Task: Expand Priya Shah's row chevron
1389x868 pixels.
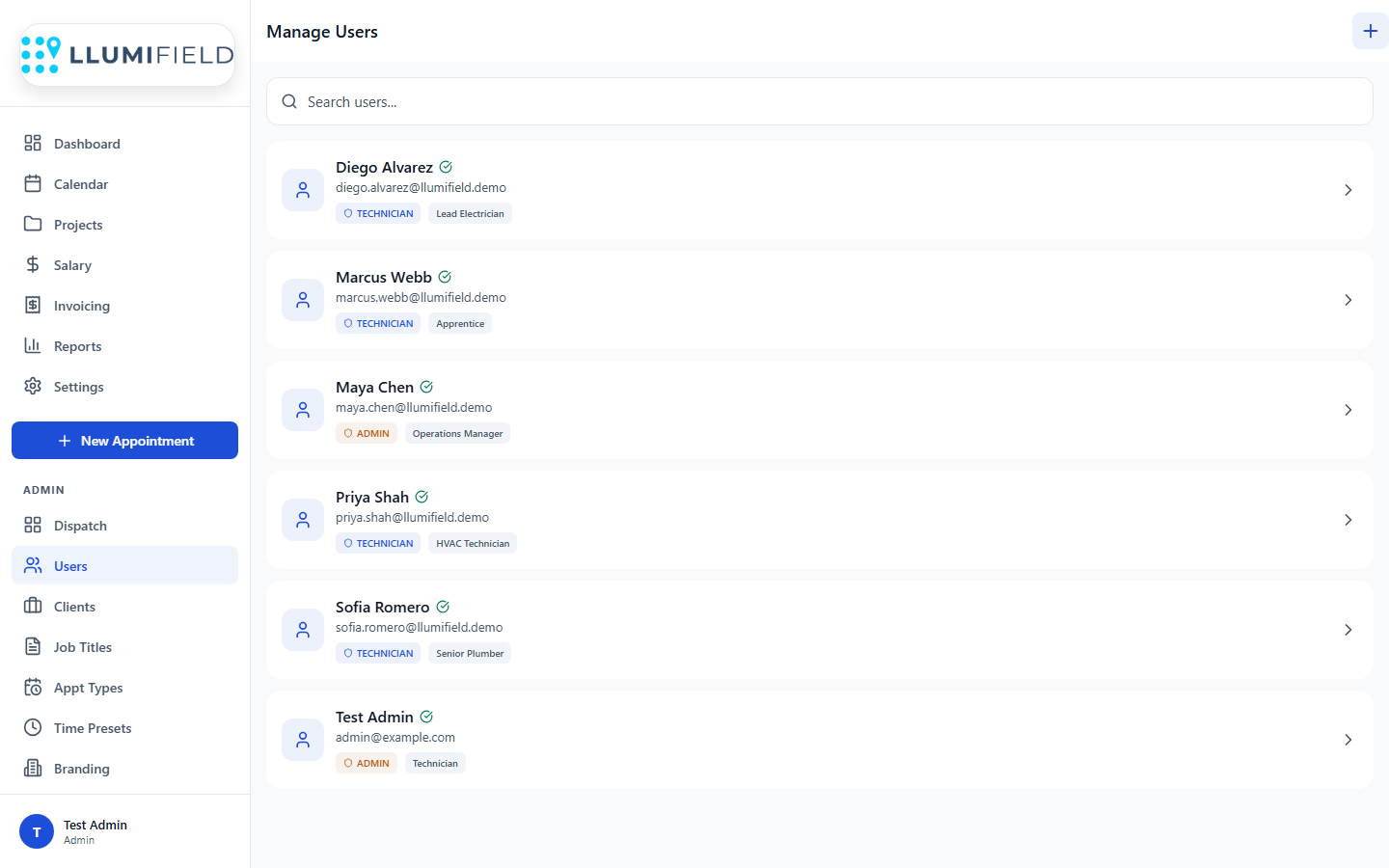Action: [x=1348, y=520]
